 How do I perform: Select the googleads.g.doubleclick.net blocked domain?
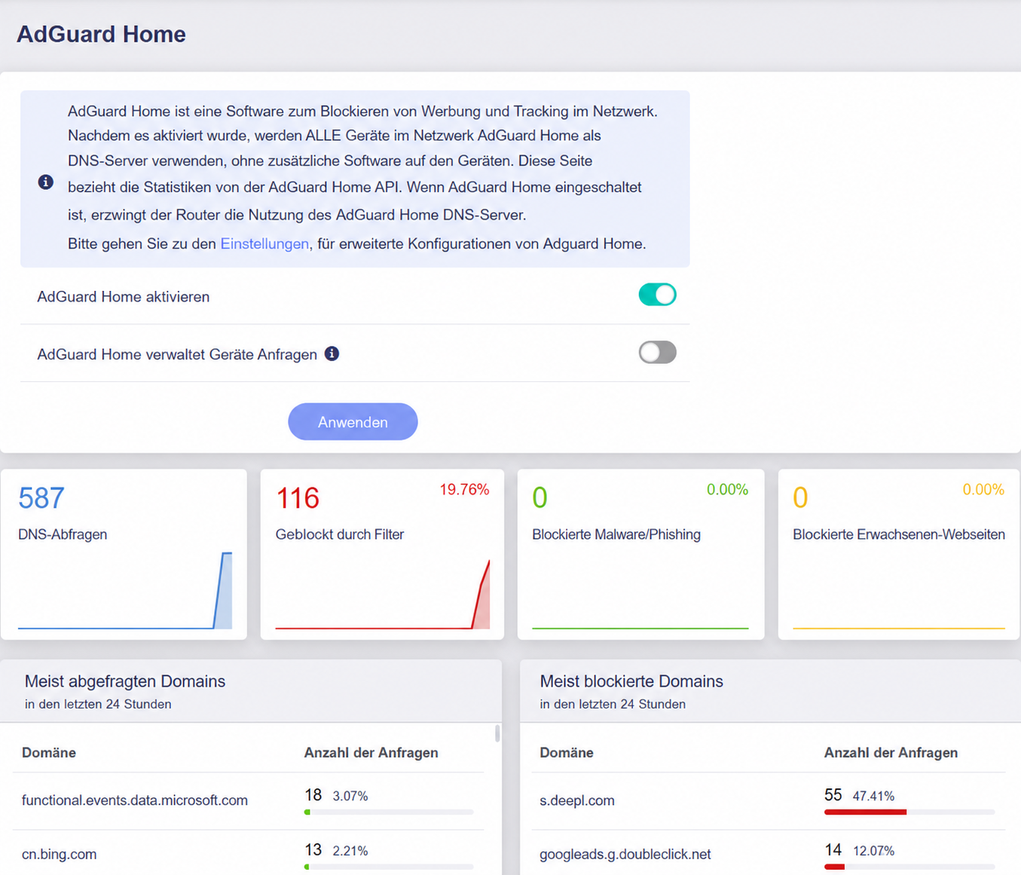(625, 854)
